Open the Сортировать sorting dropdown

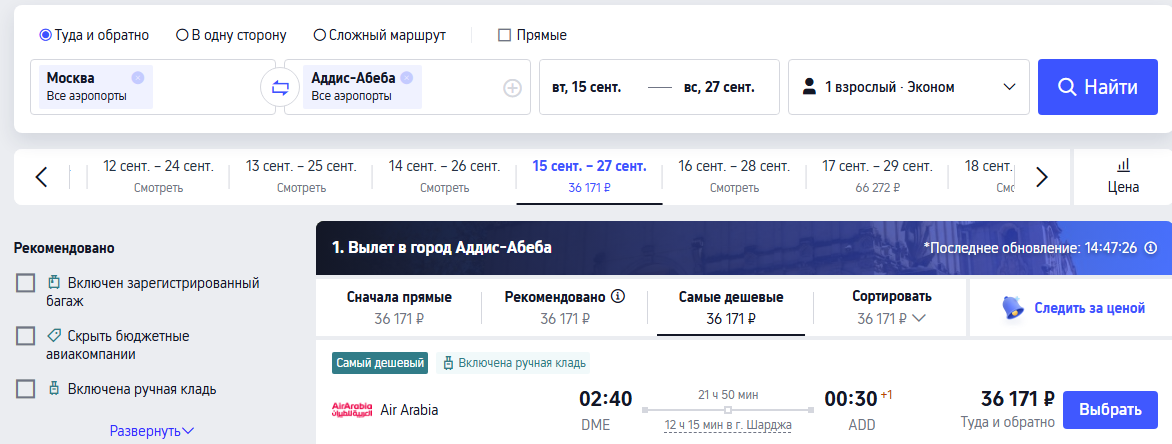point(891,308)
